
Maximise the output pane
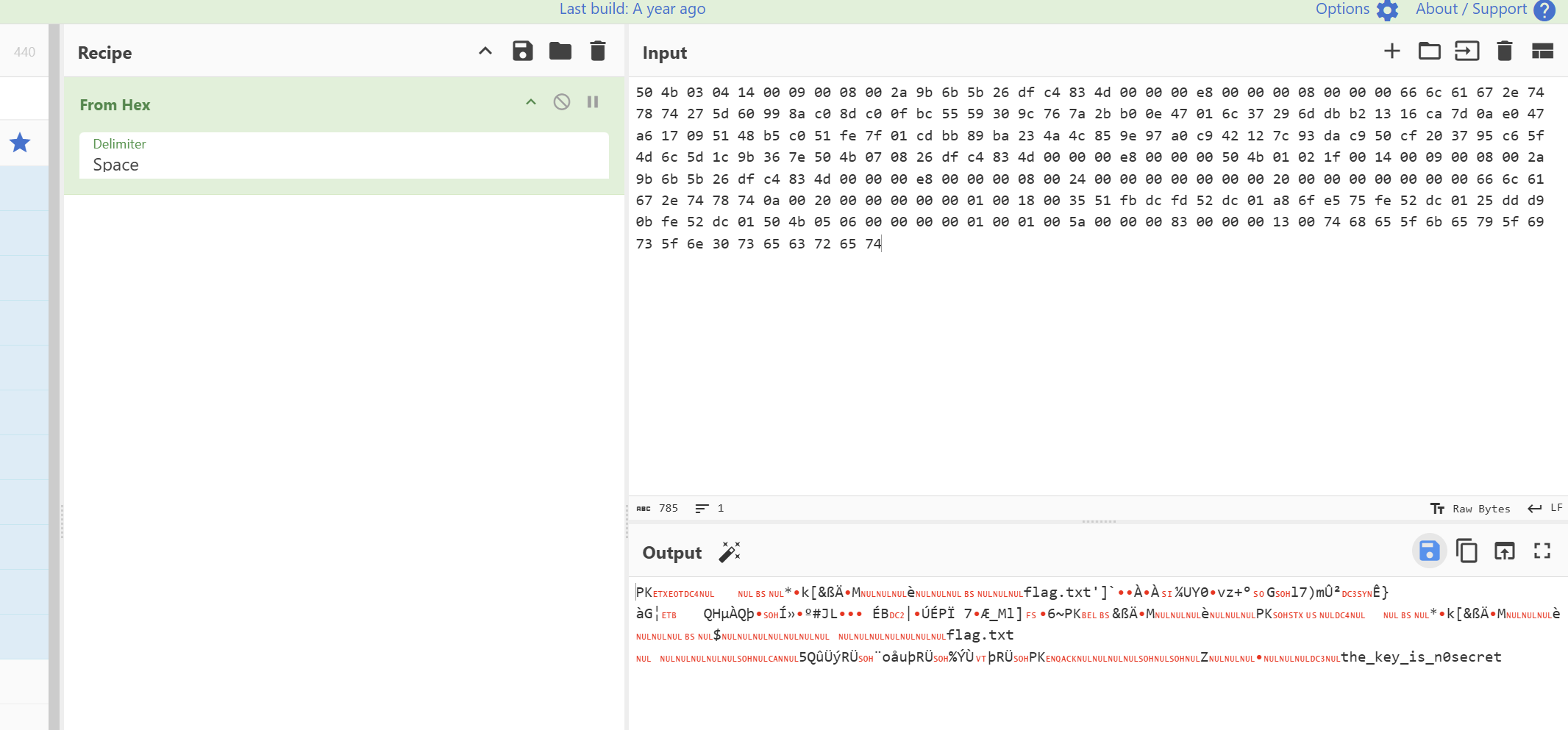click(1542, 551)
